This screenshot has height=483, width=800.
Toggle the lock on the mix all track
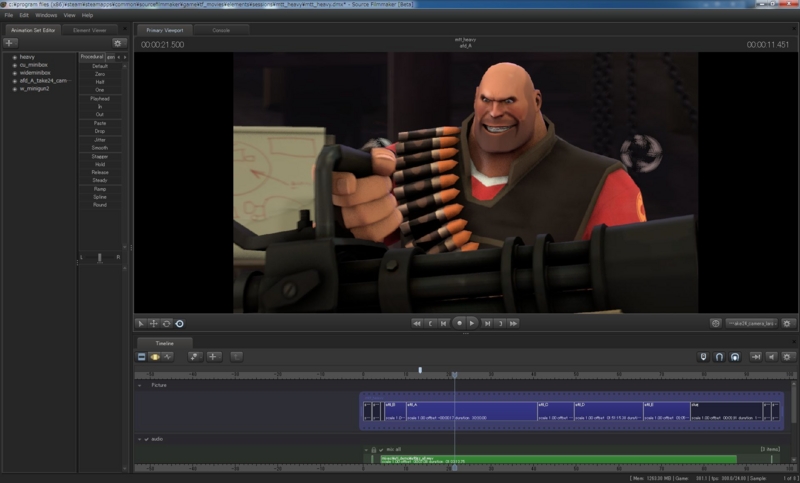click(373, 450)
